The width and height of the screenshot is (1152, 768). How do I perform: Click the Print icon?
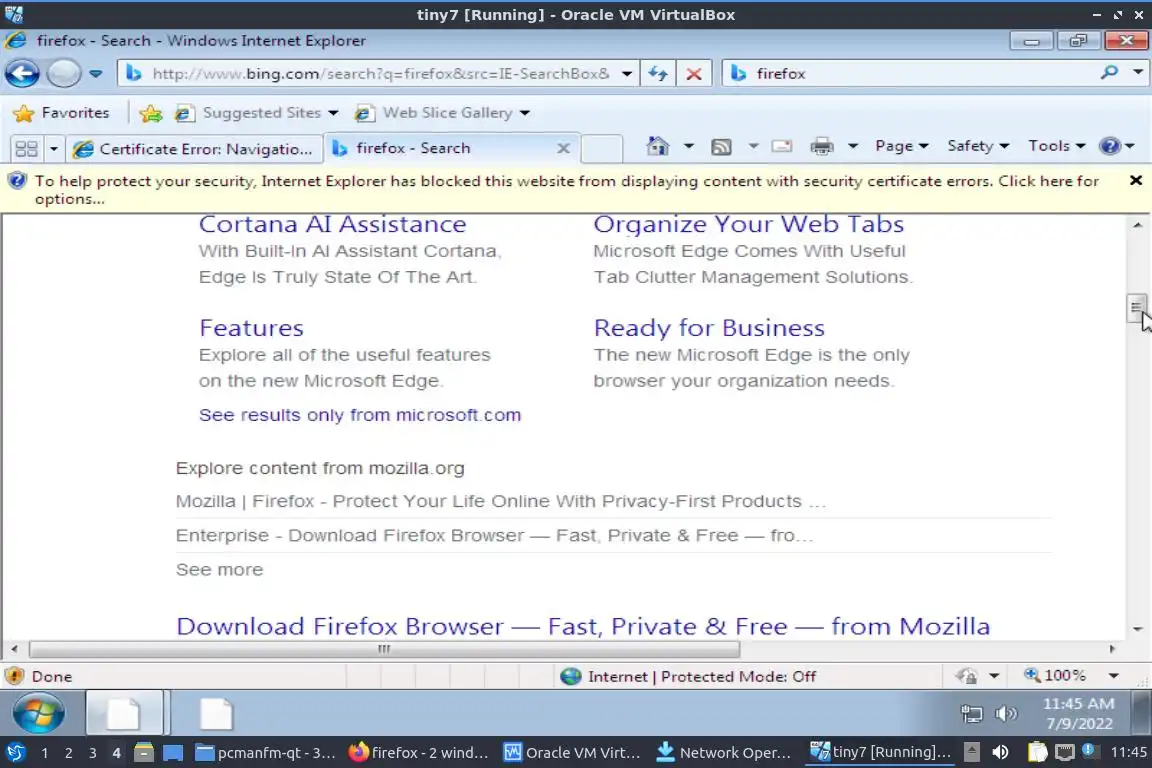coord(821,146)
